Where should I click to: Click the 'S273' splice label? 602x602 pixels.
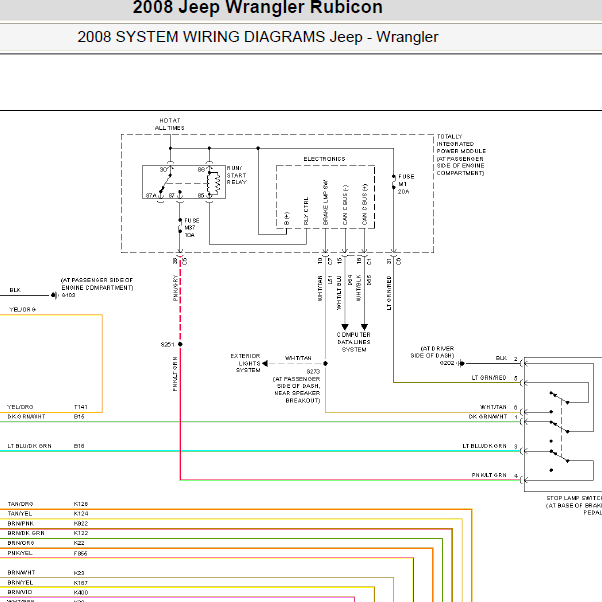313,371
